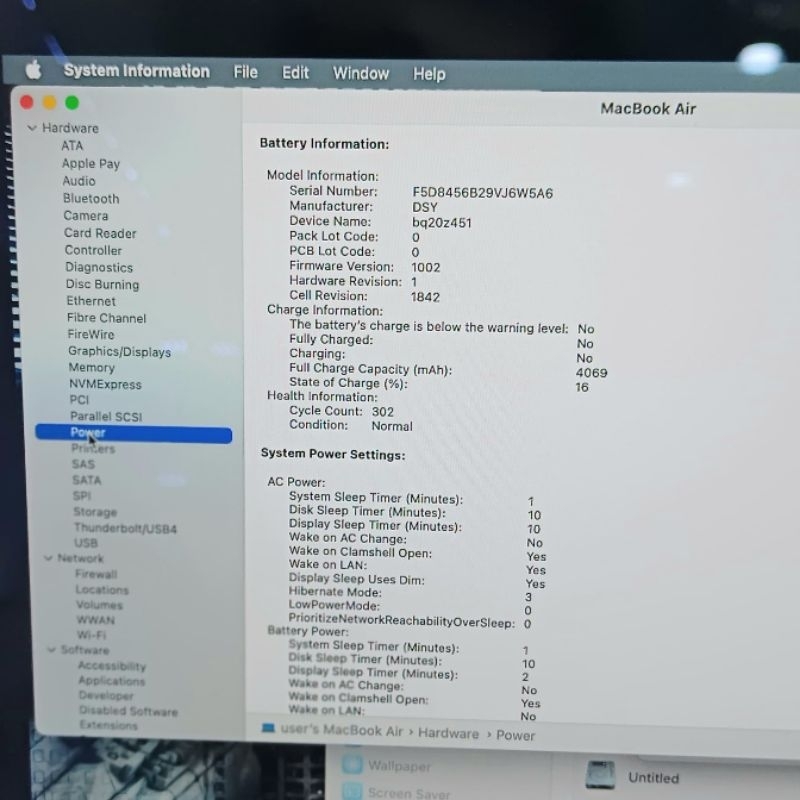The image size is (800, 800).
Task: Click Hardware in the path bar
Action: [448, 733]
